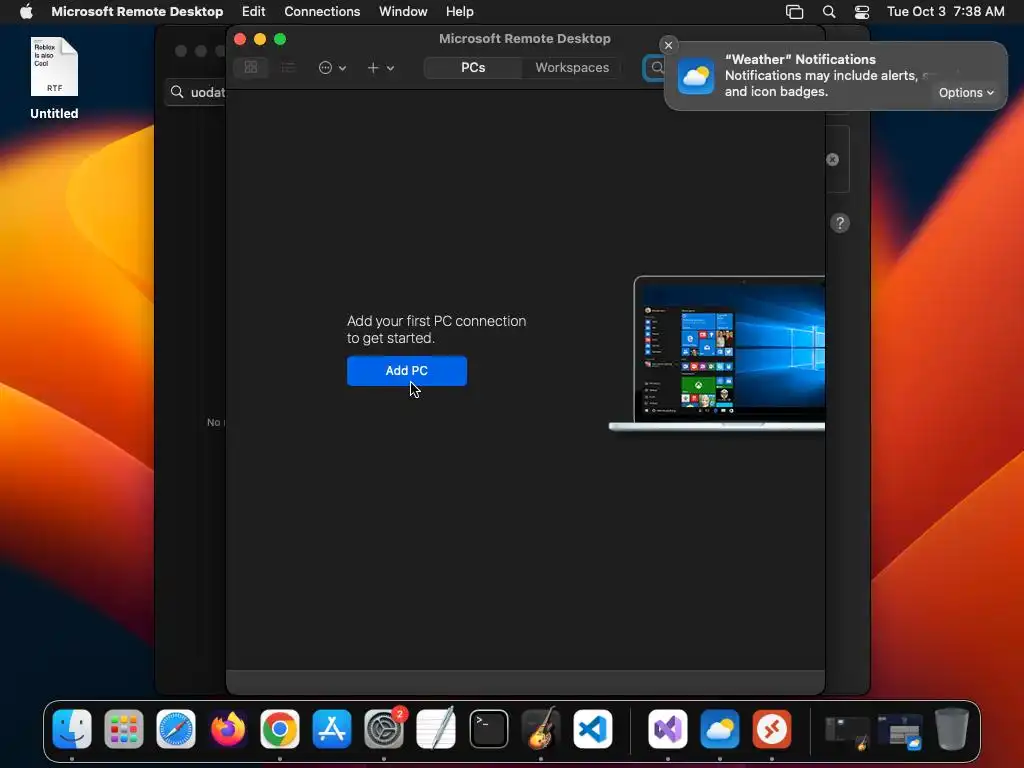Open Visual Studio Code from the dock

pyautogui.click(x=593, y=729)
